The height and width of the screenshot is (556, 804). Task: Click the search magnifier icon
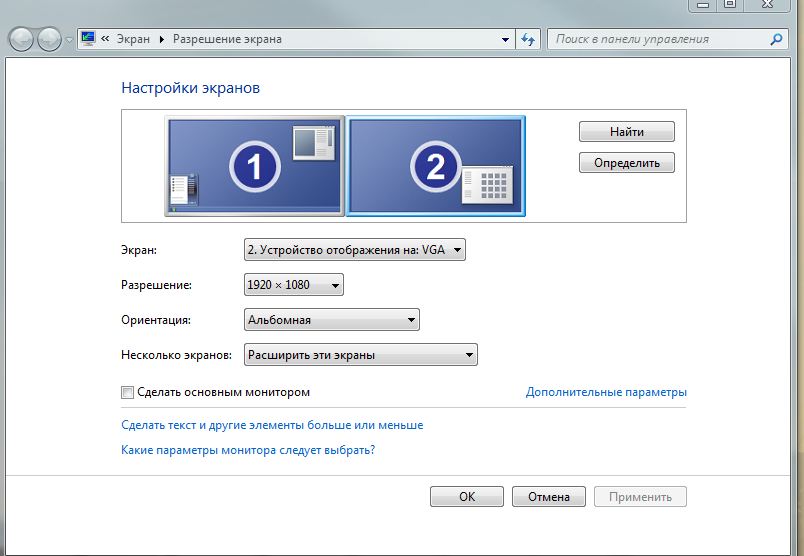(776, 40)
